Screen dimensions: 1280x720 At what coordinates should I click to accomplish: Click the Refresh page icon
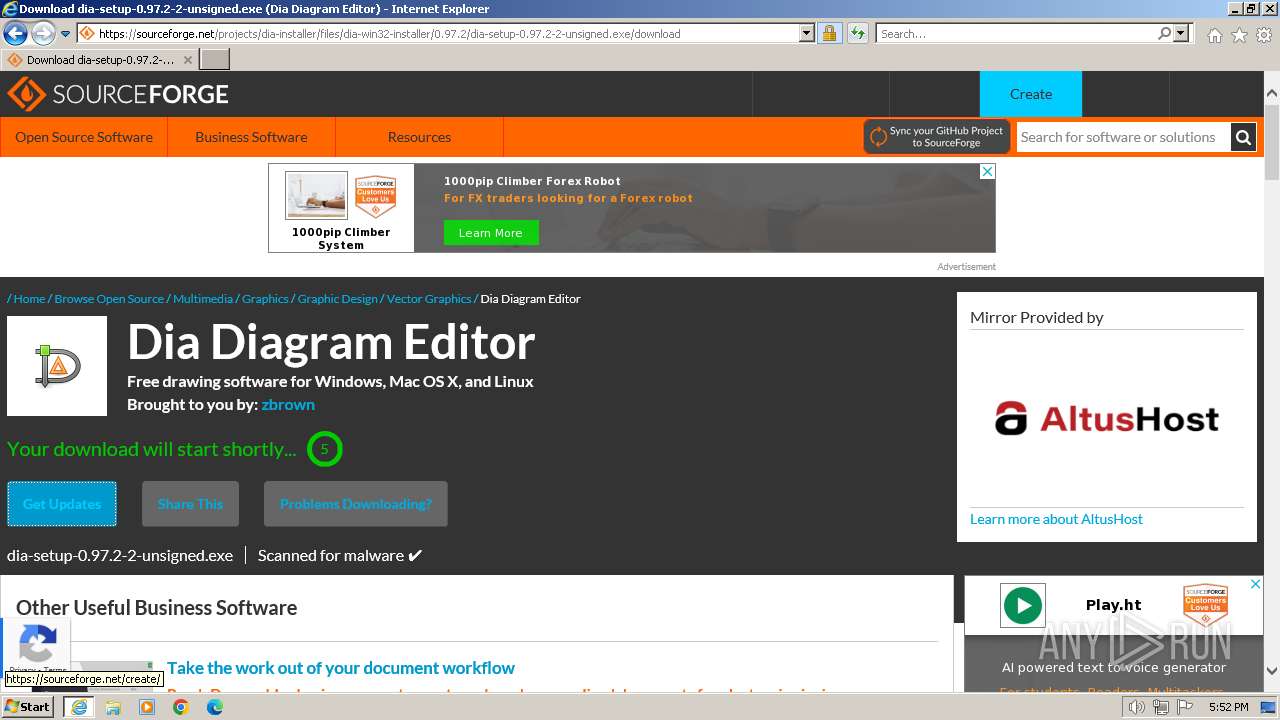857,34
